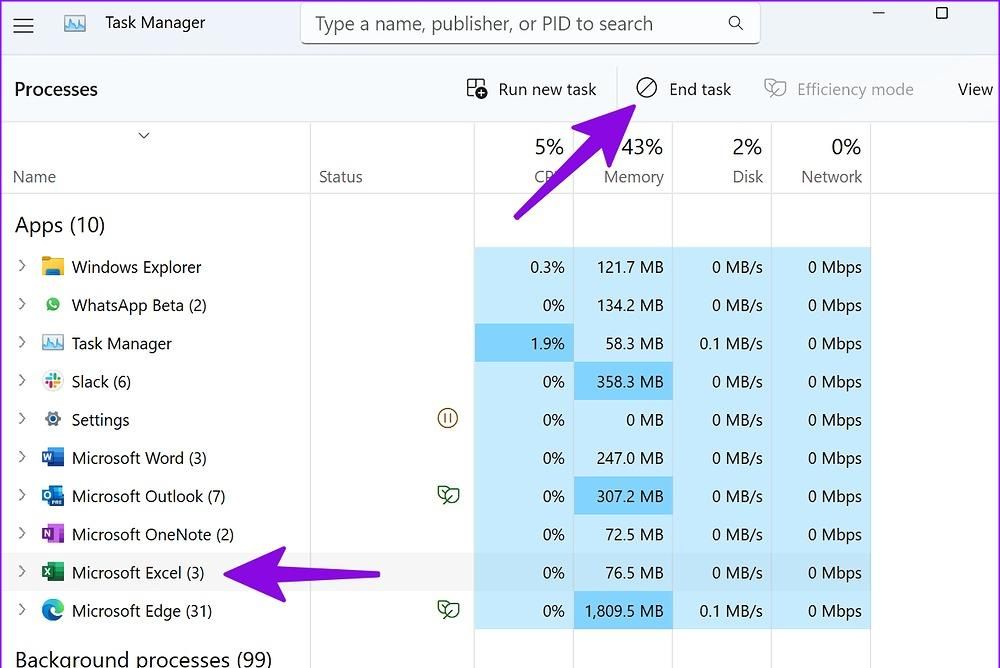Click the Slack app icon
Image resolution: width=1000 pixels, height=668 pixels.
(52, 381)
